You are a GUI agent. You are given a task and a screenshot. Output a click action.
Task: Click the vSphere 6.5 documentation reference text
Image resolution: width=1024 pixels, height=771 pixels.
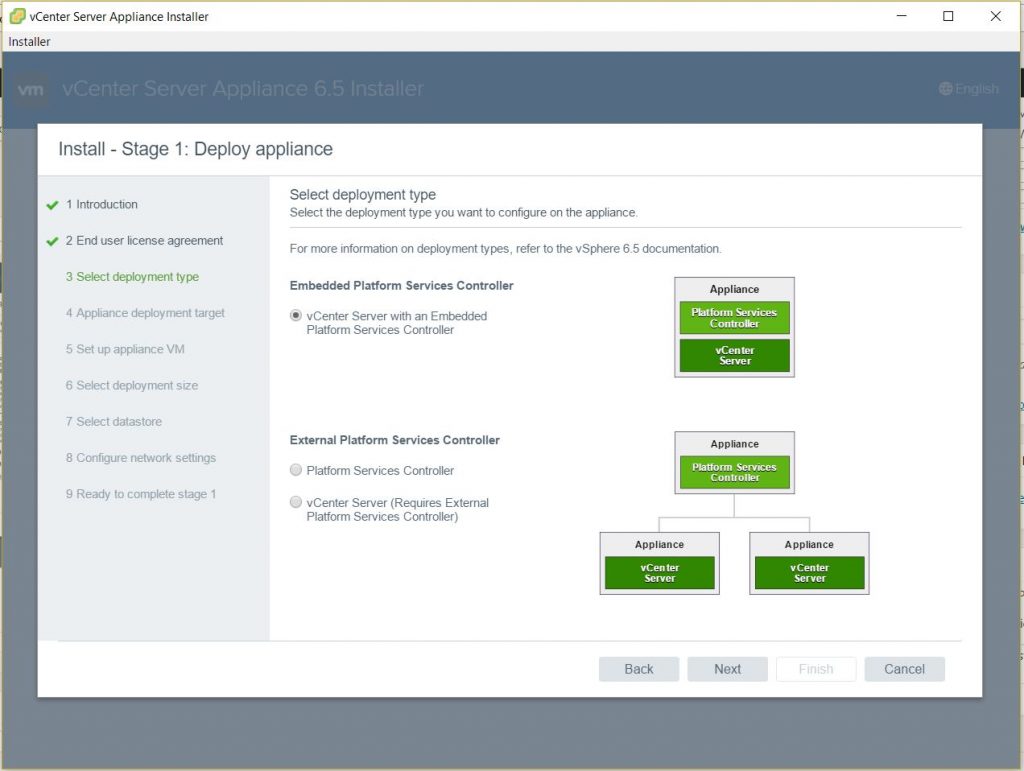(x=505, y=249)
